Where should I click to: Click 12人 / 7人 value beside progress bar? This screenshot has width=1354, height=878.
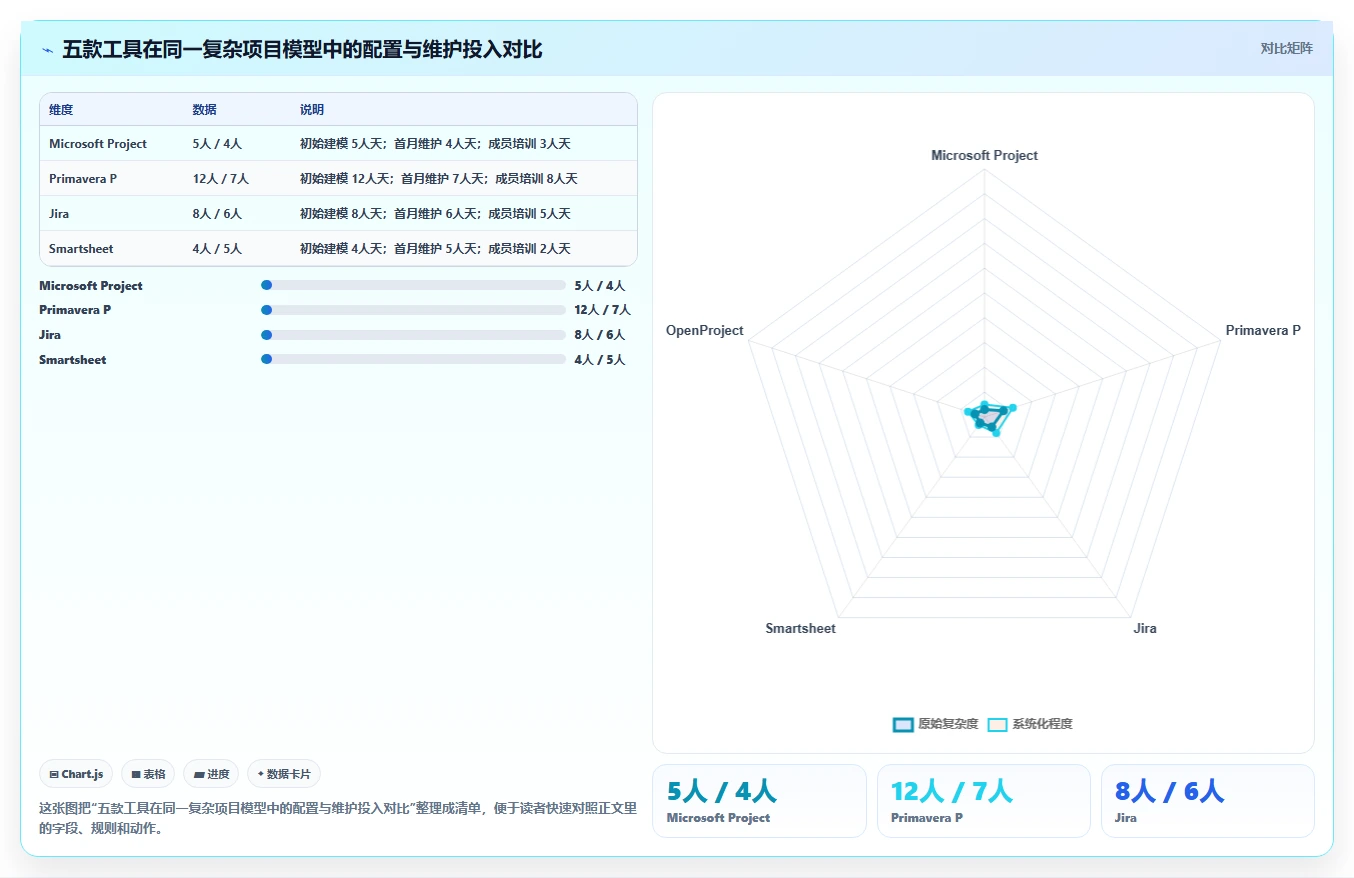coord(603,310)
